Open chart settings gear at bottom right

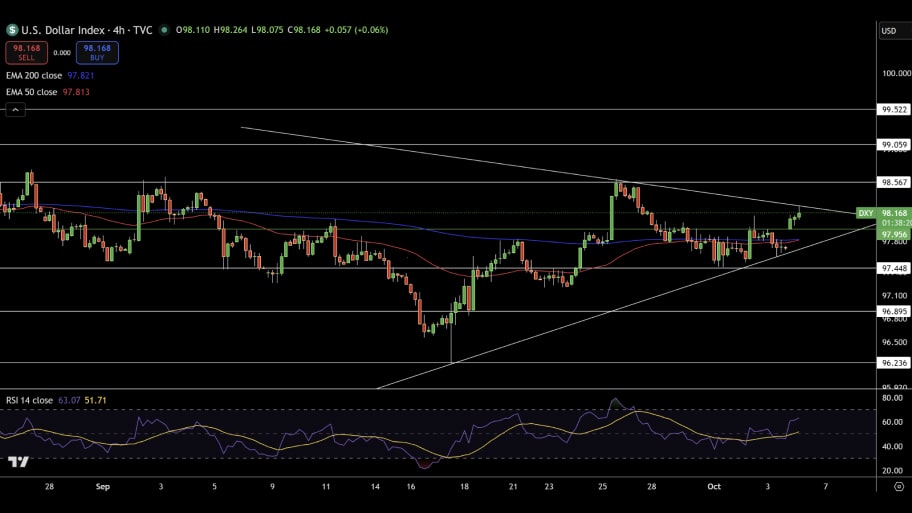888,485
